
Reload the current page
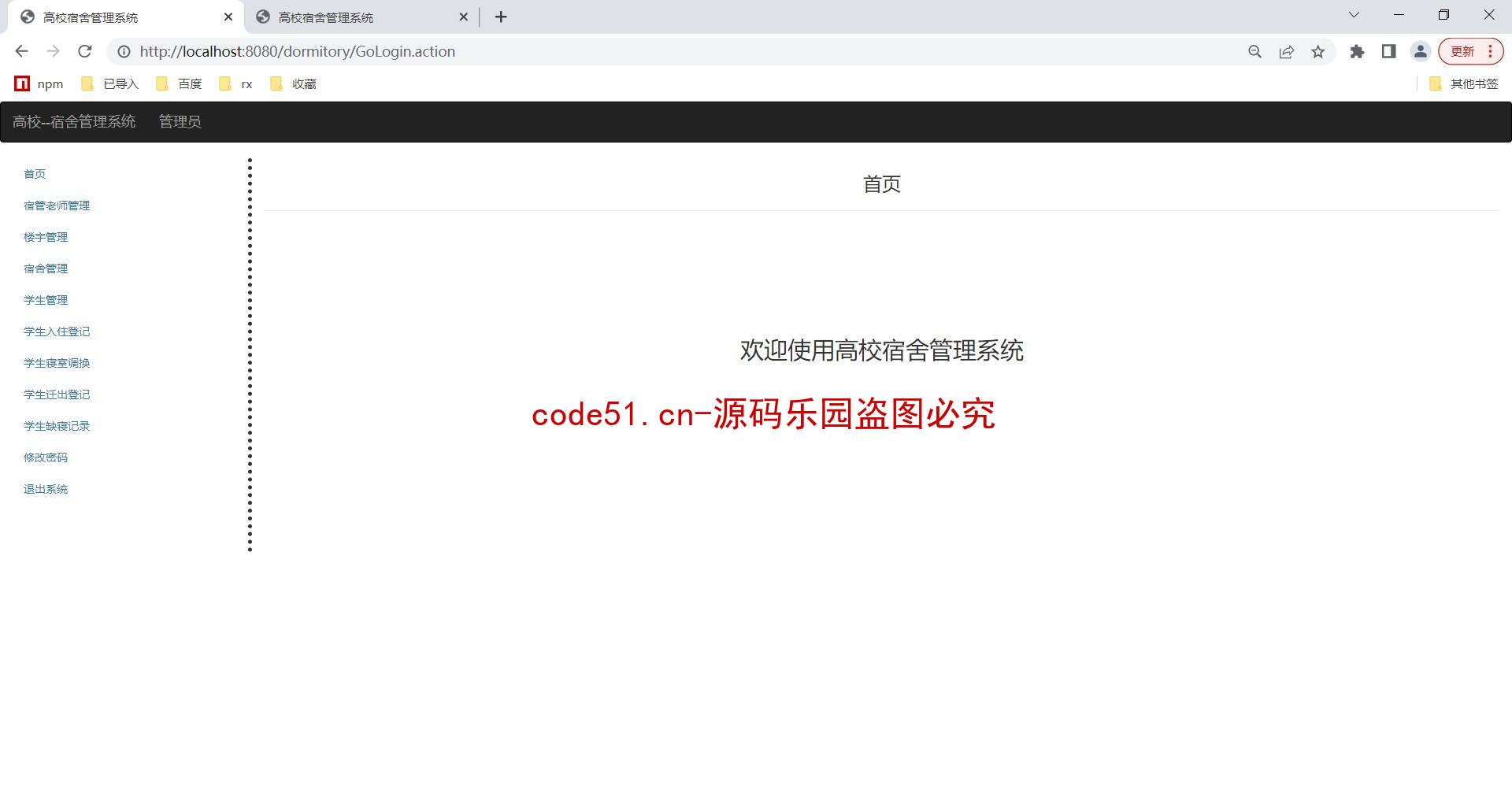pyautogui.click(x=84, y=51)
